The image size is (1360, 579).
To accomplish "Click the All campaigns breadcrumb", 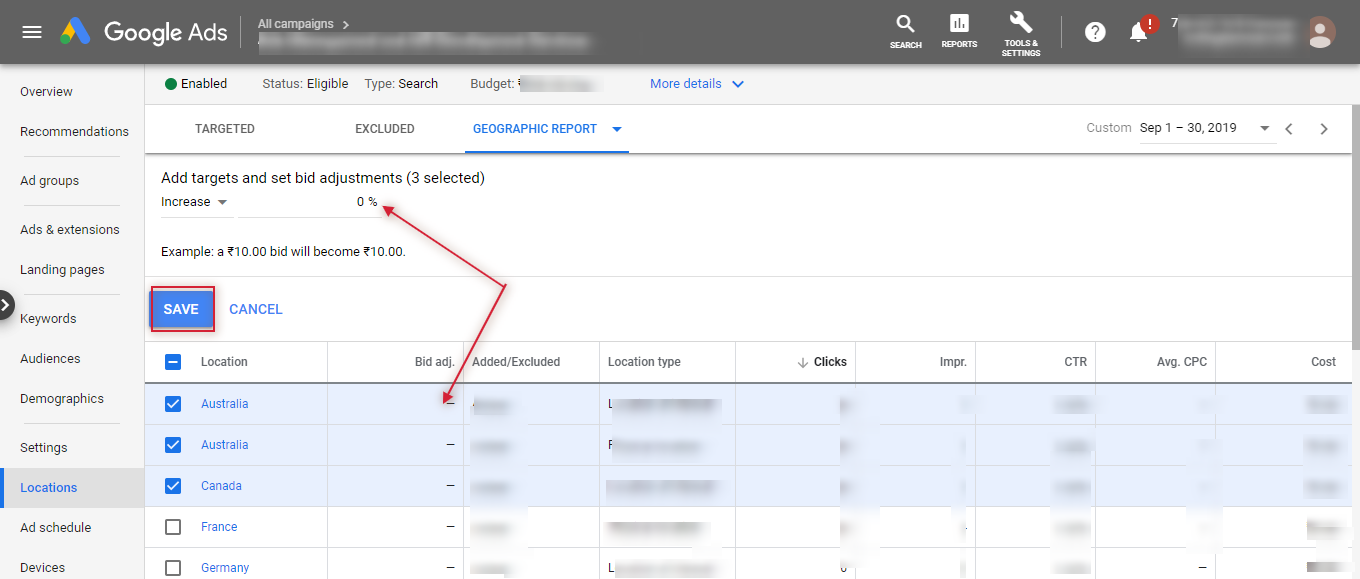I will [x=296, y=24].
